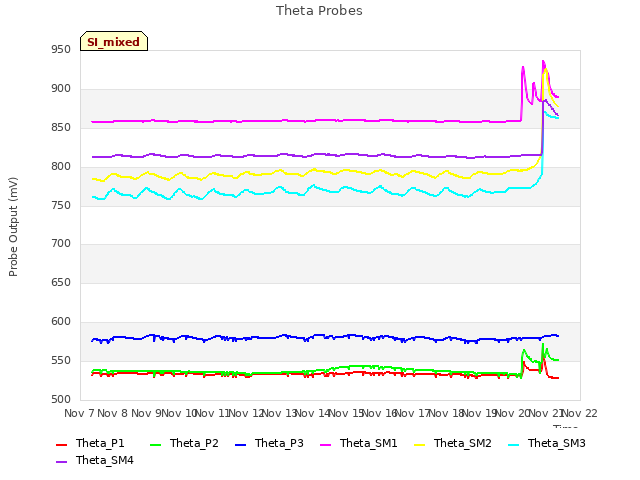Toggle Theta_SM1 legend entry
The width and height of the screenshot is (640, 480).
click(359, 443)
